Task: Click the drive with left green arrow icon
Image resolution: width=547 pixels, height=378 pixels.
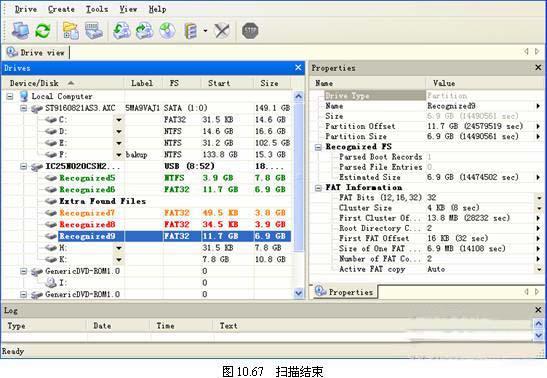Action: pos(122,31)
